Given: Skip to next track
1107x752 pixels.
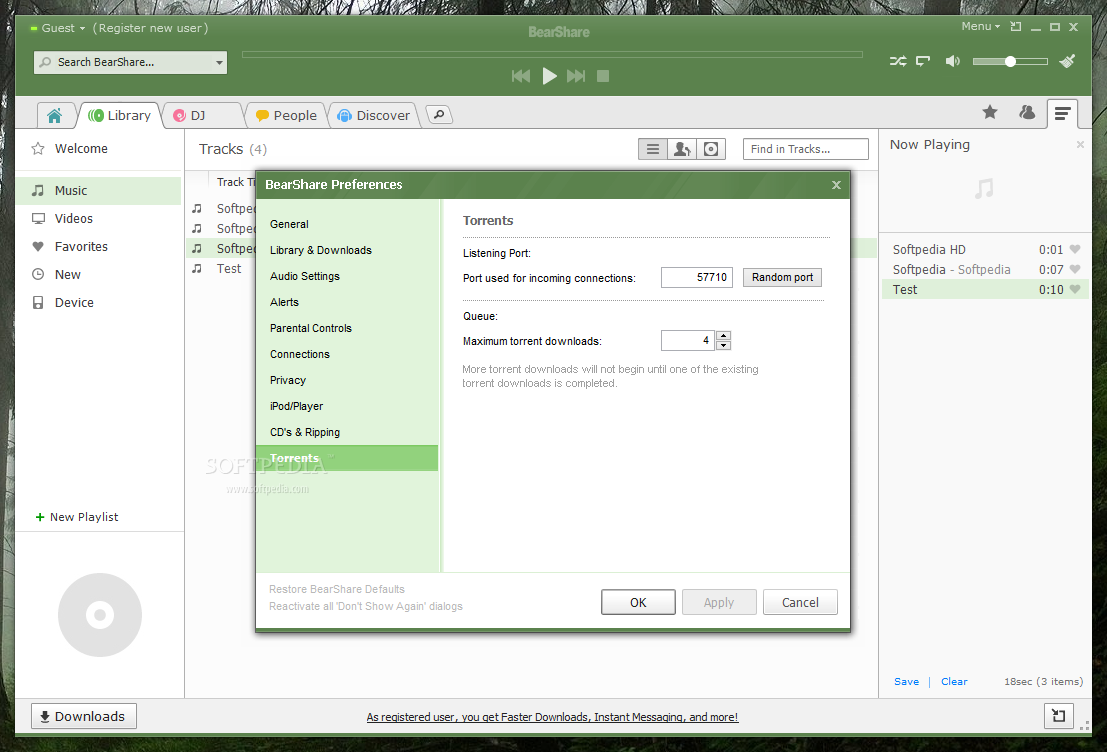Looking at the screenshot, I should (x=576, y=76).
